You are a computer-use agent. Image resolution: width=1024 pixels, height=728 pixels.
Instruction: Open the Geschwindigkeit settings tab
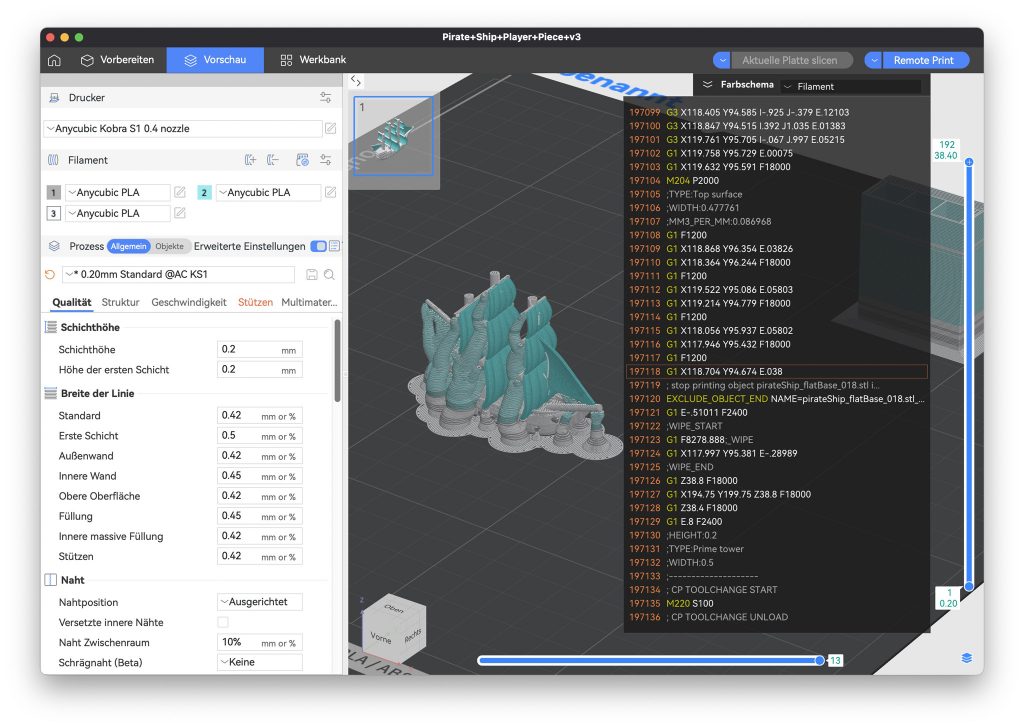point(189,302)
